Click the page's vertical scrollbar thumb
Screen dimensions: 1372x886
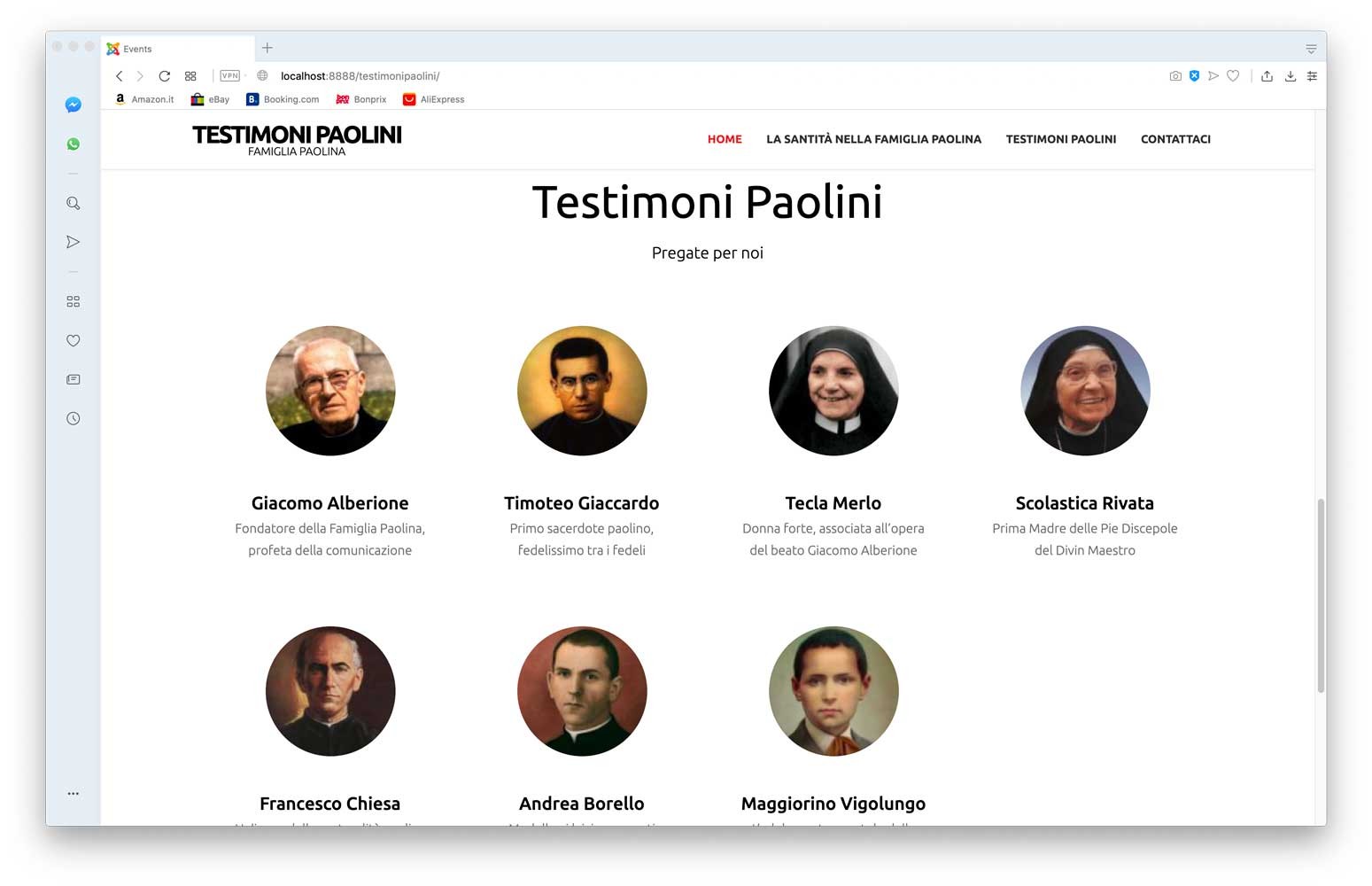(1321, 595)
